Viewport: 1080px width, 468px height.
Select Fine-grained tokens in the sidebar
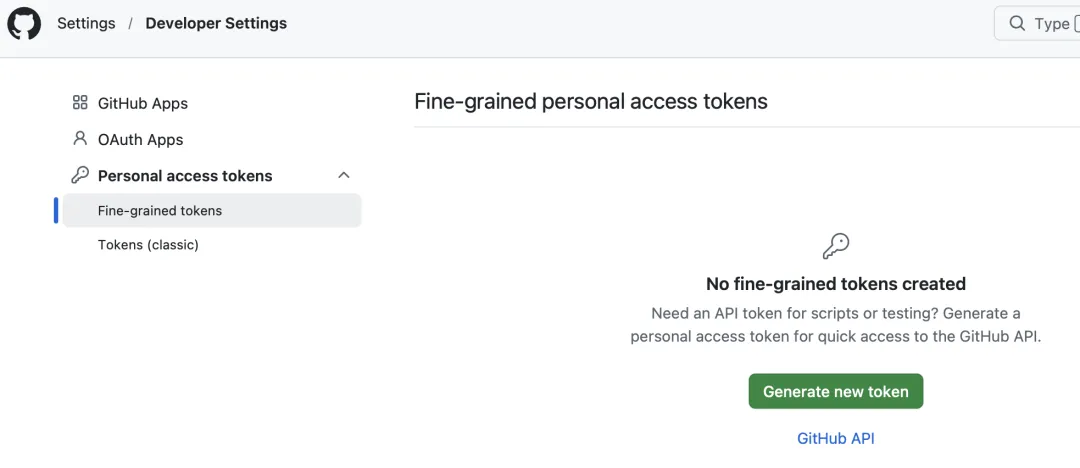coord(211,210)
